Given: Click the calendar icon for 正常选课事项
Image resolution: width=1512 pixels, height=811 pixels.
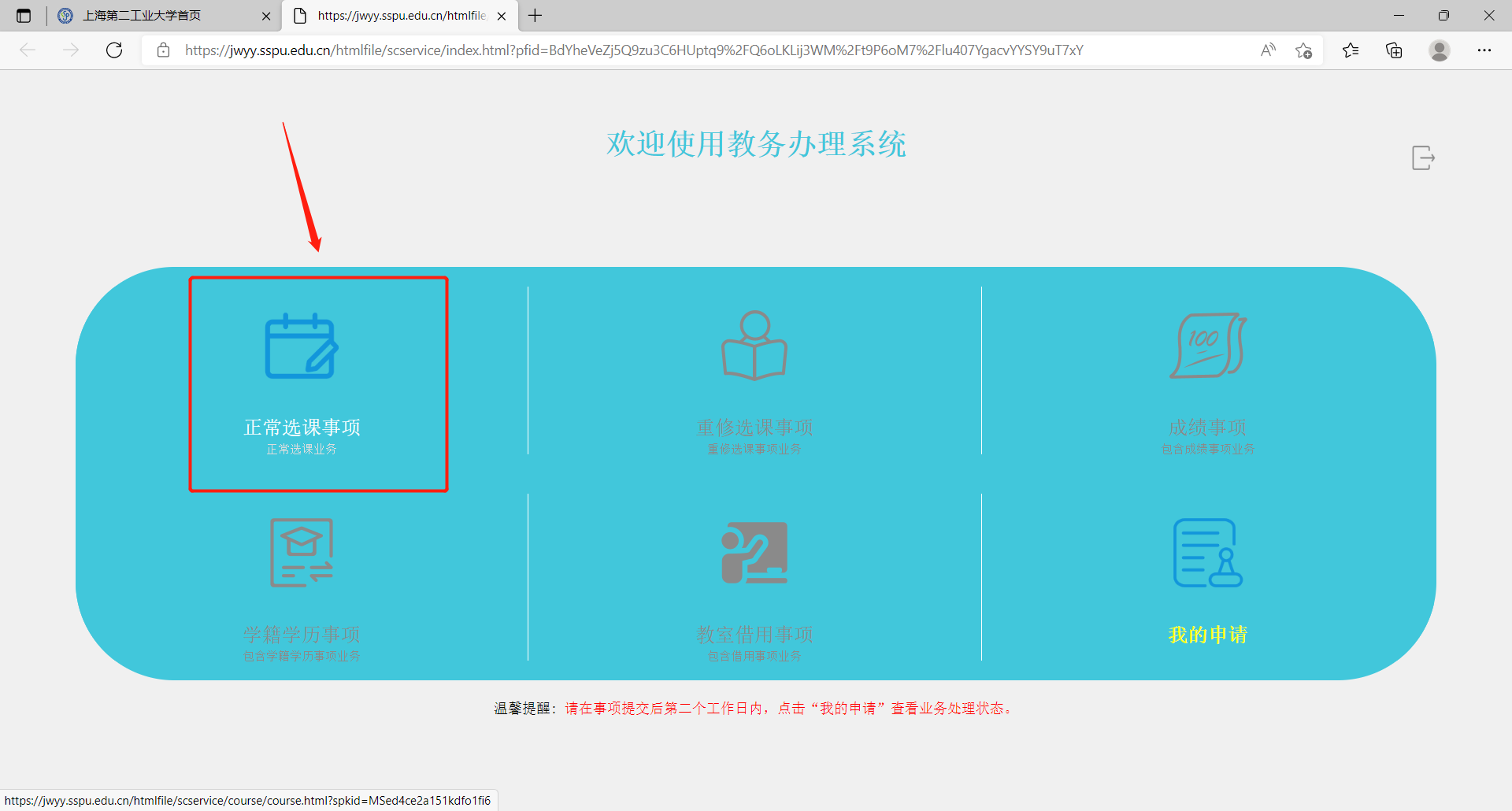Looking at the screenshot, I should click(301, 346).
